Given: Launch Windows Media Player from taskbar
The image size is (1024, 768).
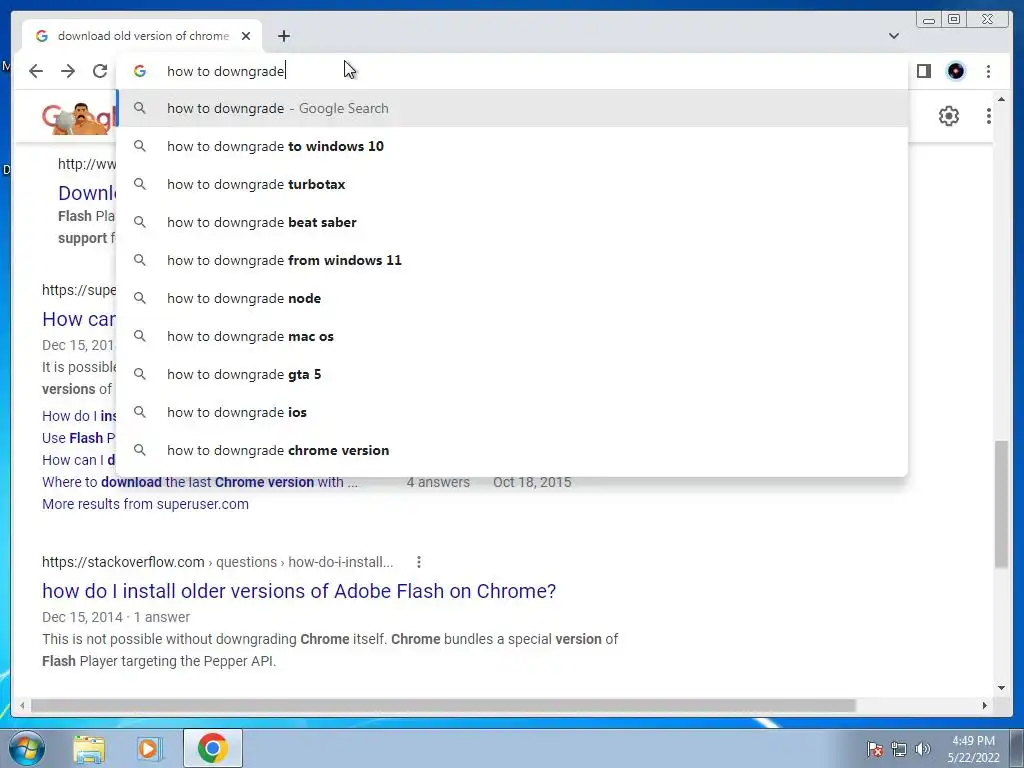Looking at the screenshot, I should 148,749.
